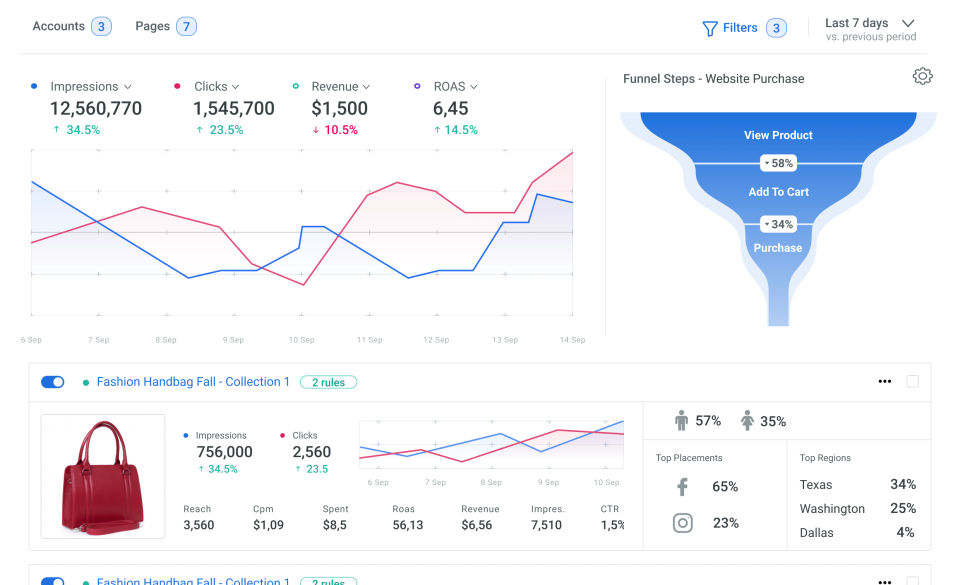Open Fashion Handbag Fall - Collection 1 link

193,382
